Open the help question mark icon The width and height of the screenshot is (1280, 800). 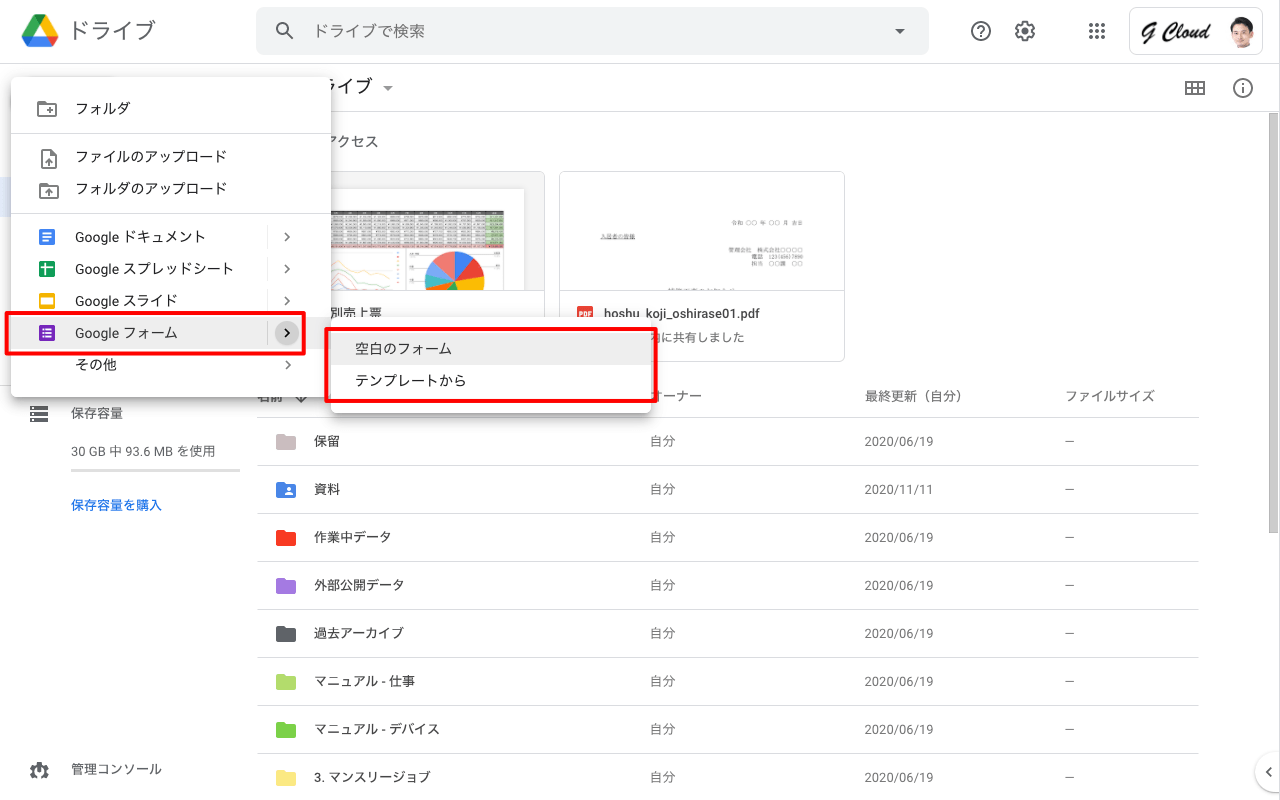(x=981, y=31)
